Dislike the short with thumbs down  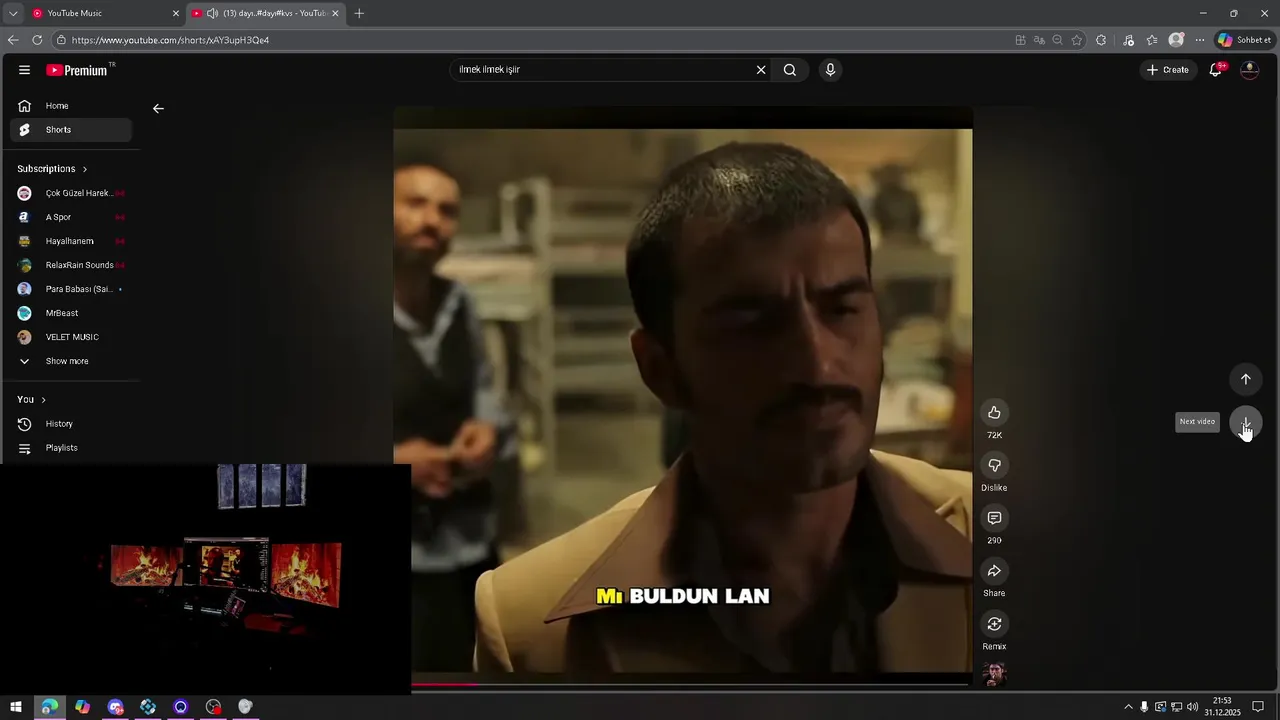pyautogui.click(x=994, y=465)
